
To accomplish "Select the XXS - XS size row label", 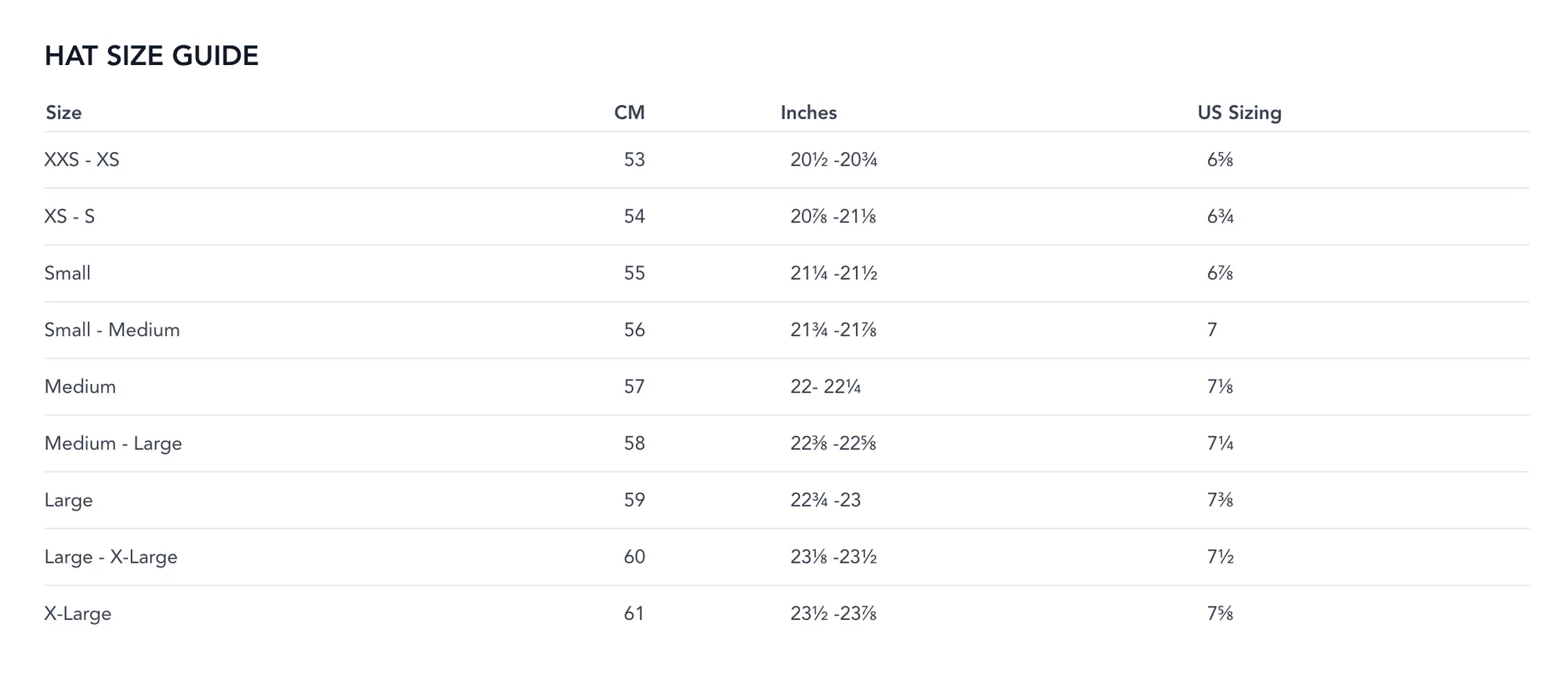I will pyautogui.click(x=82, y=160).
